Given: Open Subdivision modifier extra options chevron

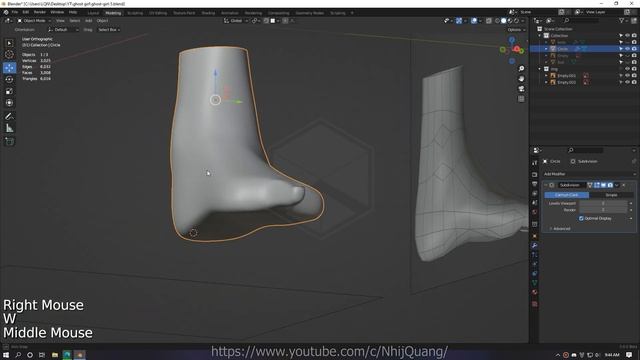Looking at the screenshot, I should click(617, 185).
